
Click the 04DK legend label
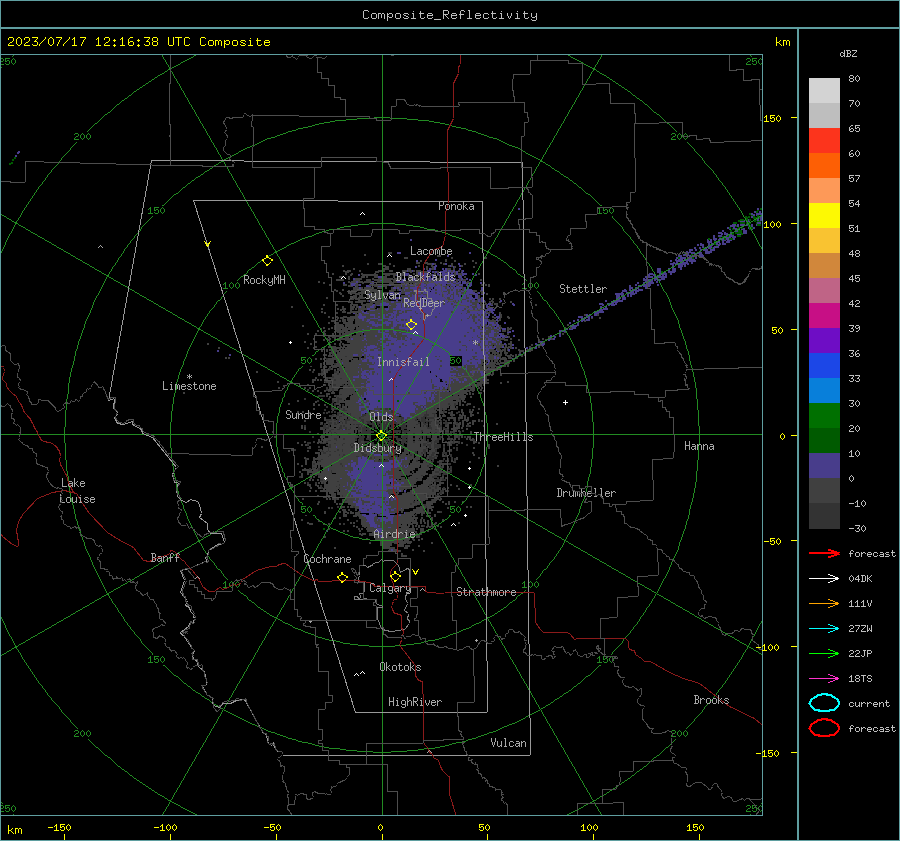click(x=860, y=579)
